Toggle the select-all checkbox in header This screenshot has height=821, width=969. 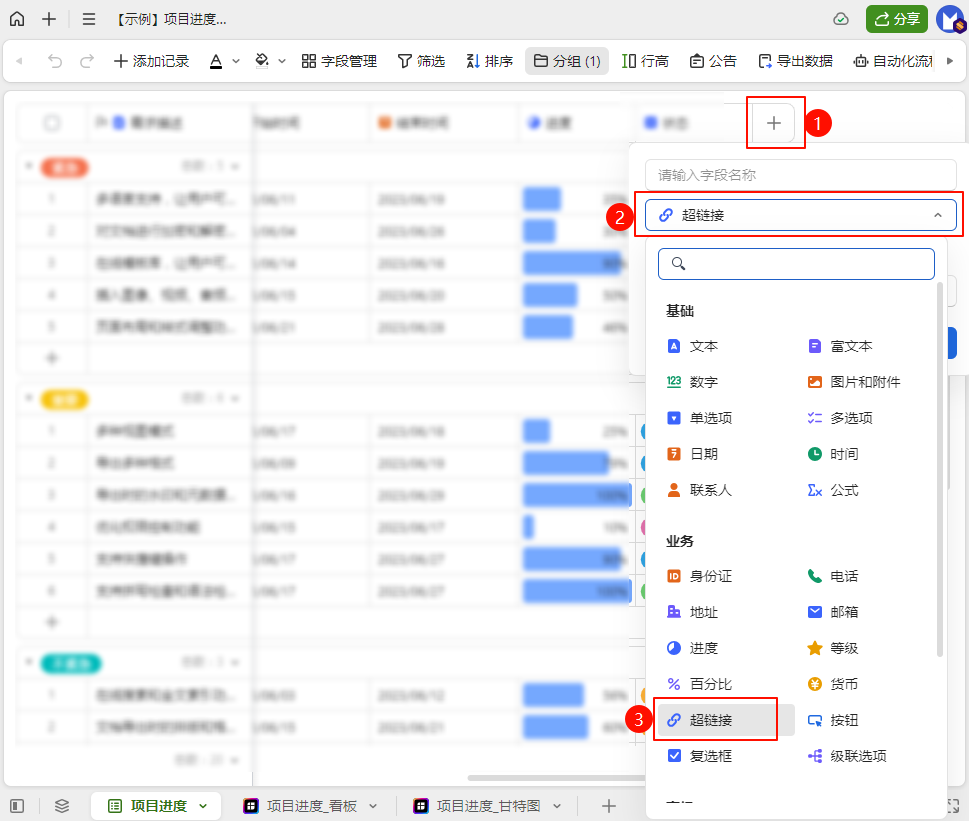[52, 123]
